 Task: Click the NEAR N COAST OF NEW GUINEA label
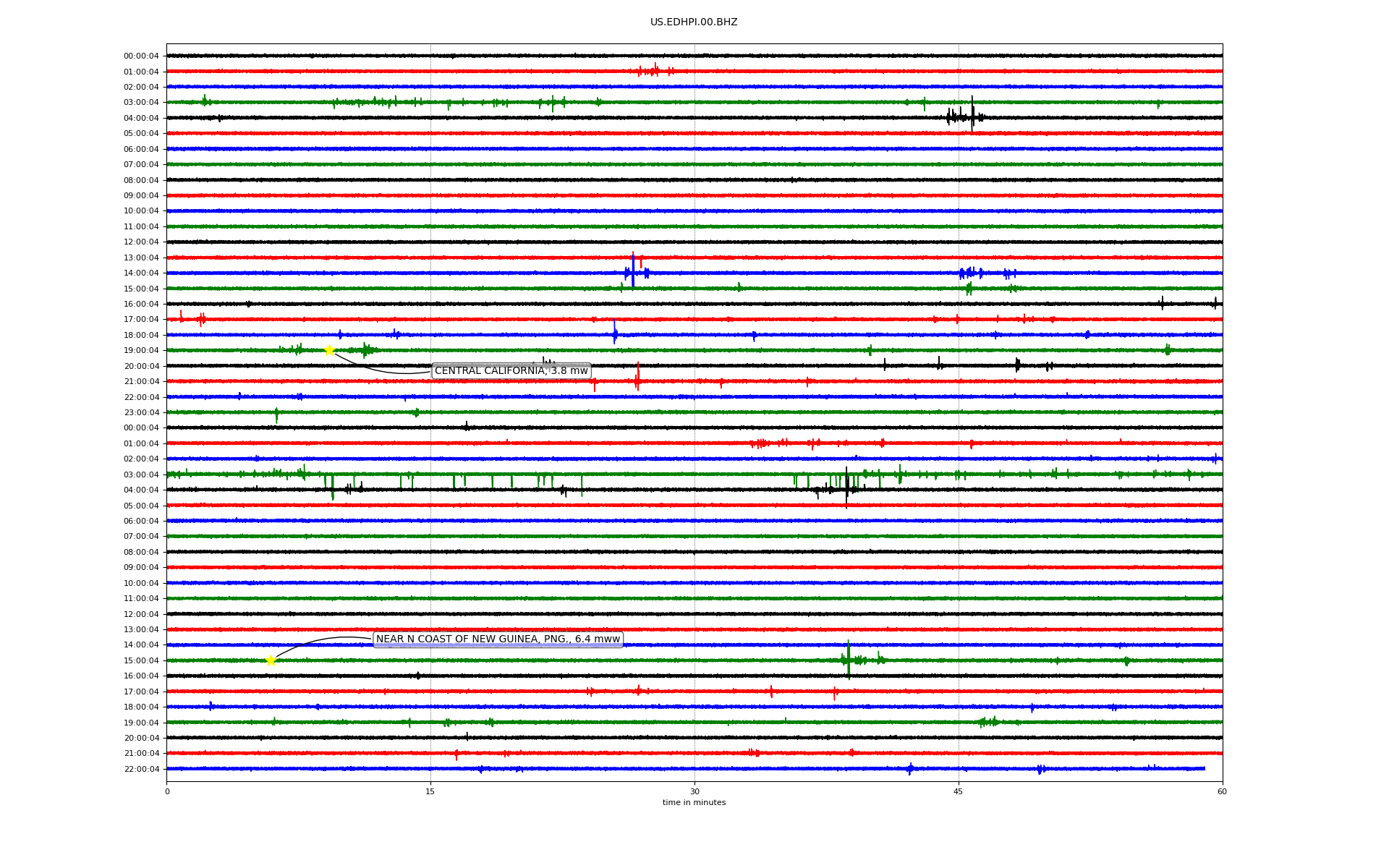[498, 639]
